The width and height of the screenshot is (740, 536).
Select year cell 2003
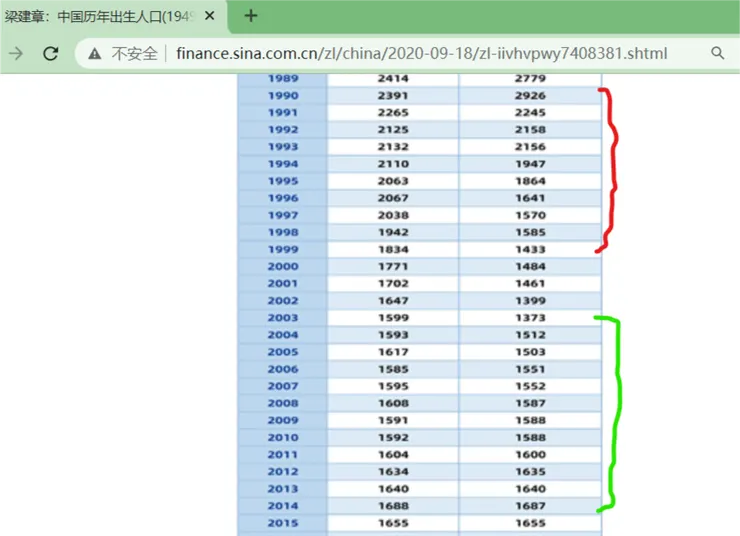[x=283, y=318]
